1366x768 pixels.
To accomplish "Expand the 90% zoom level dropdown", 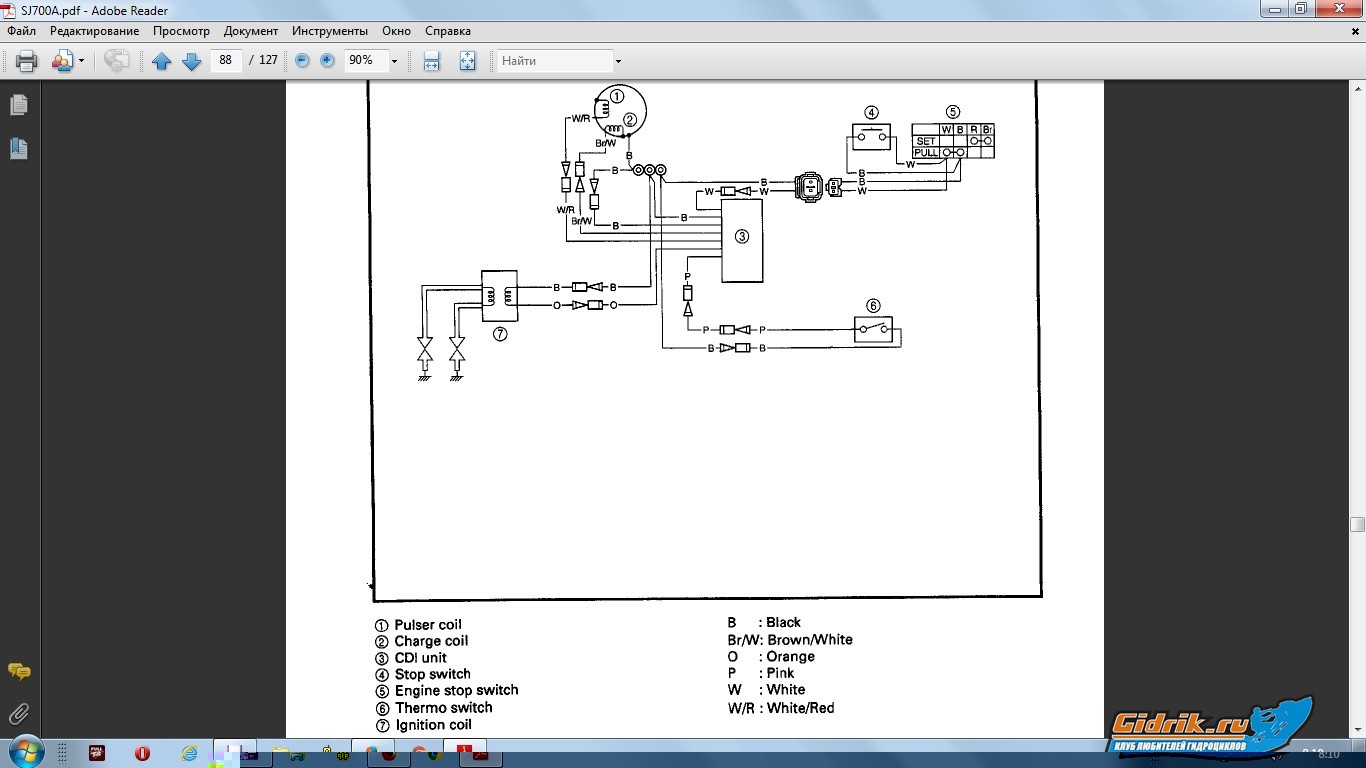I will coord(394,61).
